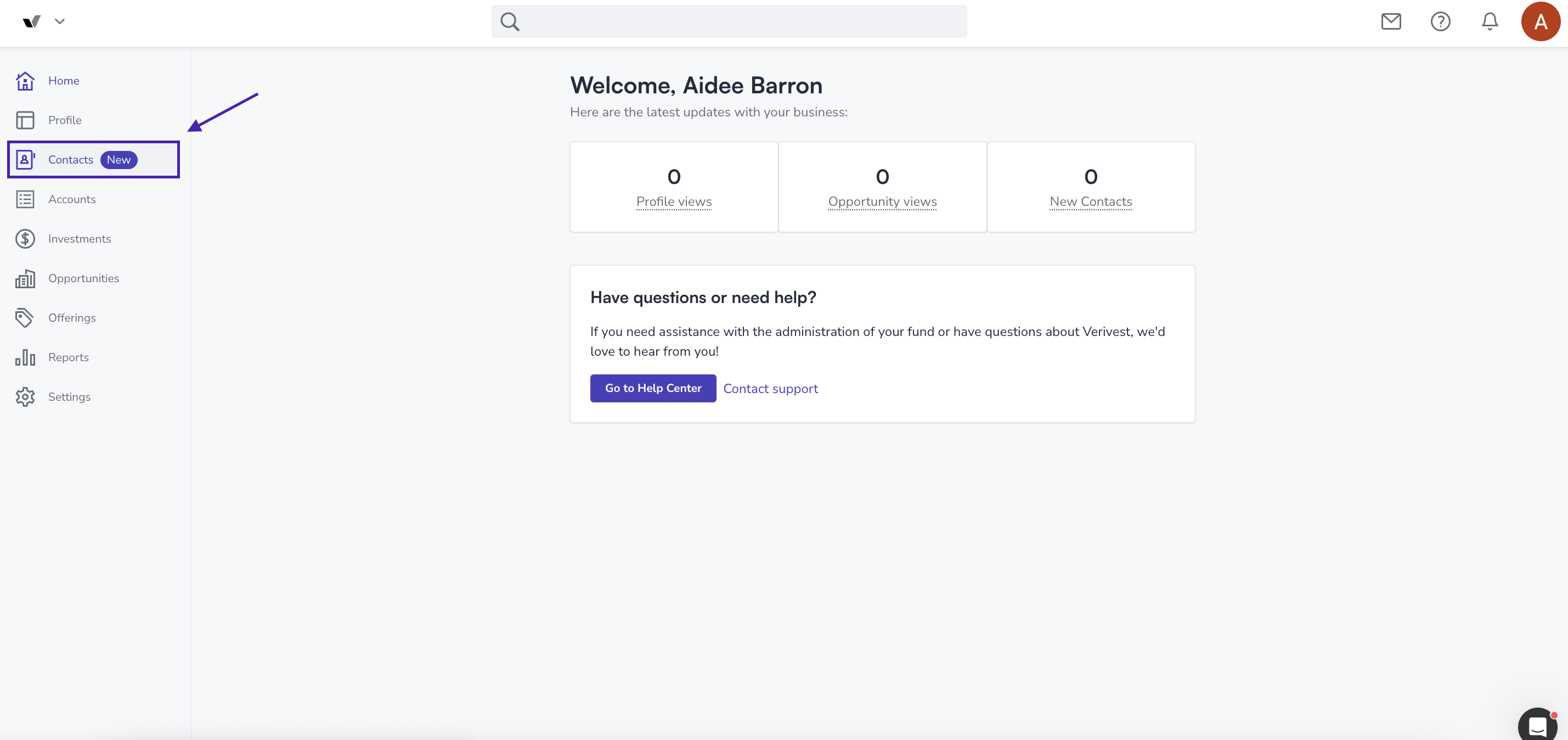Image resolution: width=1568 pixels, height=740 pixels.
Task: Open Reports in the sidebar
Action: (x=68, y=357)
